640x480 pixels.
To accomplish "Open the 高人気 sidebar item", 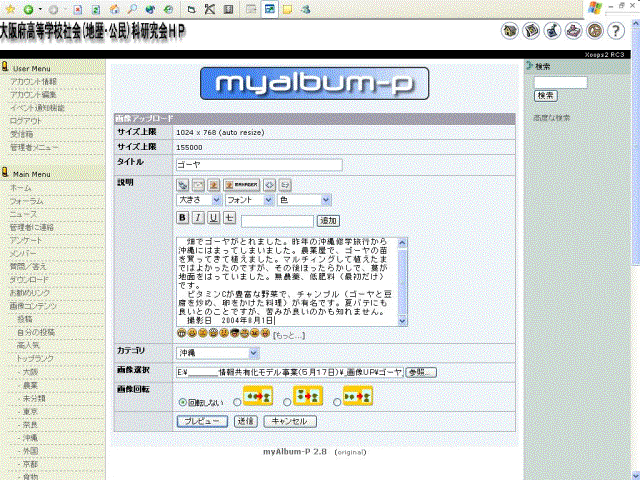I will 28,345.
